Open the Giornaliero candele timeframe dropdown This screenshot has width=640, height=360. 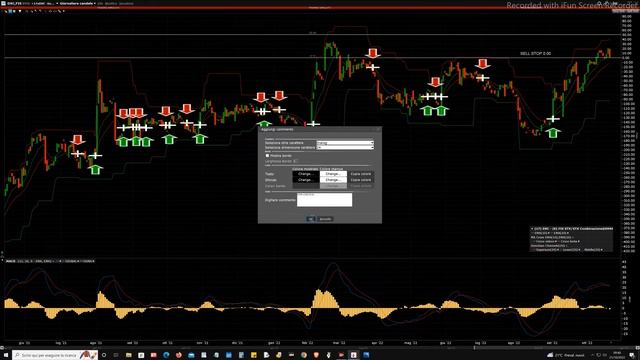[x=78, y=3]
